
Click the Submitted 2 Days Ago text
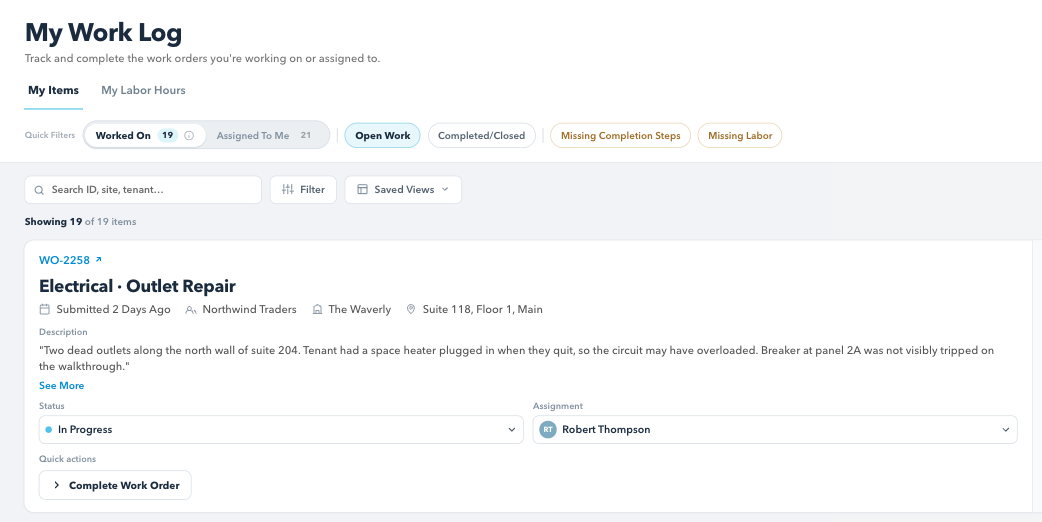[x=114, y=309]
